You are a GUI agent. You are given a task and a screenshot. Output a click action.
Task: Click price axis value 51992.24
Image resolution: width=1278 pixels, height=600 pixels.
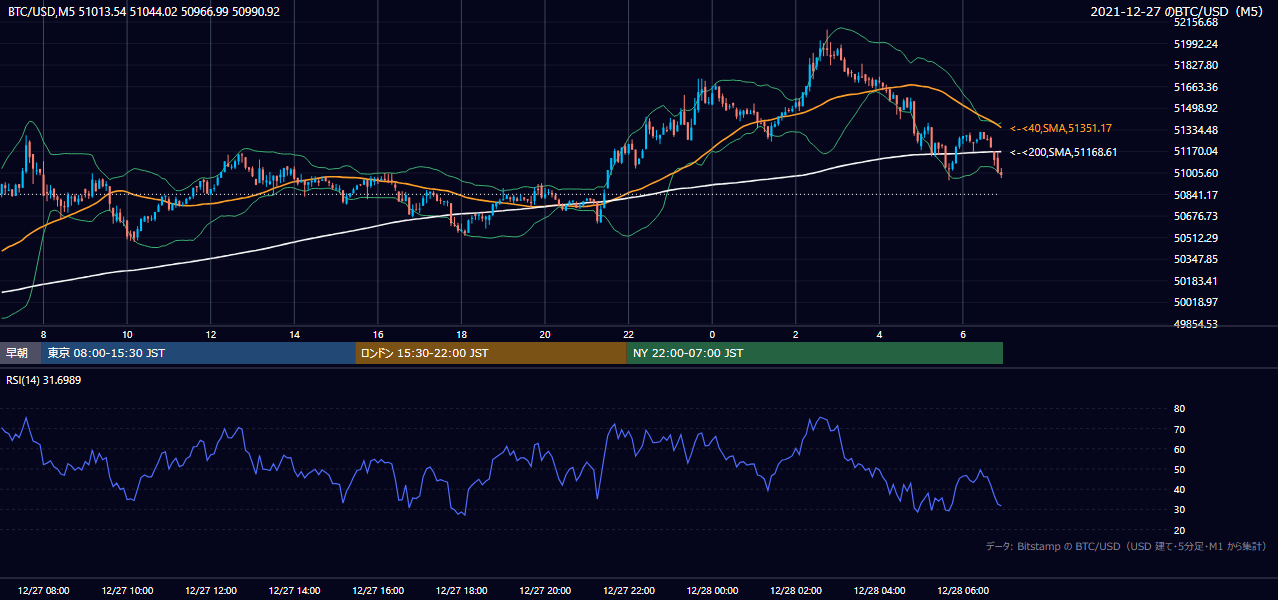pos(1195,44)
